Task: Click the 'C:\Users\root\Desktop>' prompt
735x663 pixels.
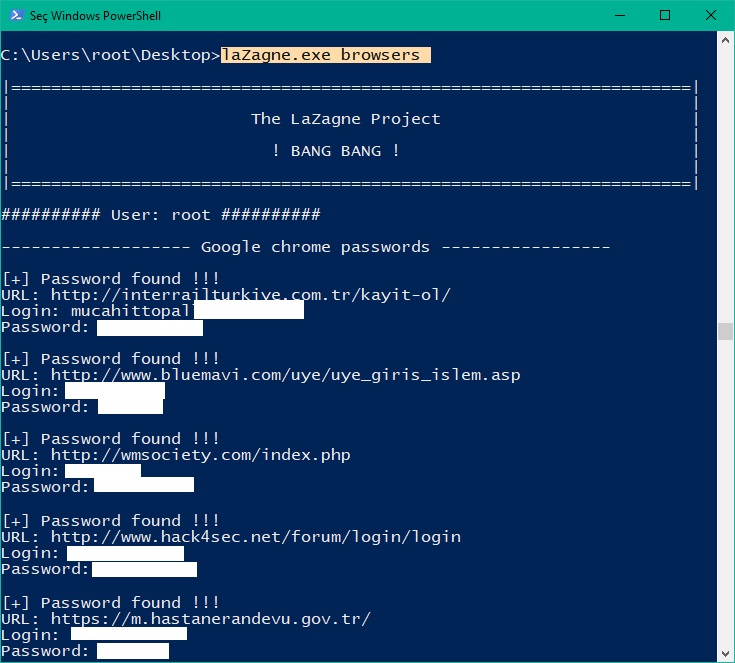Action: (x=110, y=55)
